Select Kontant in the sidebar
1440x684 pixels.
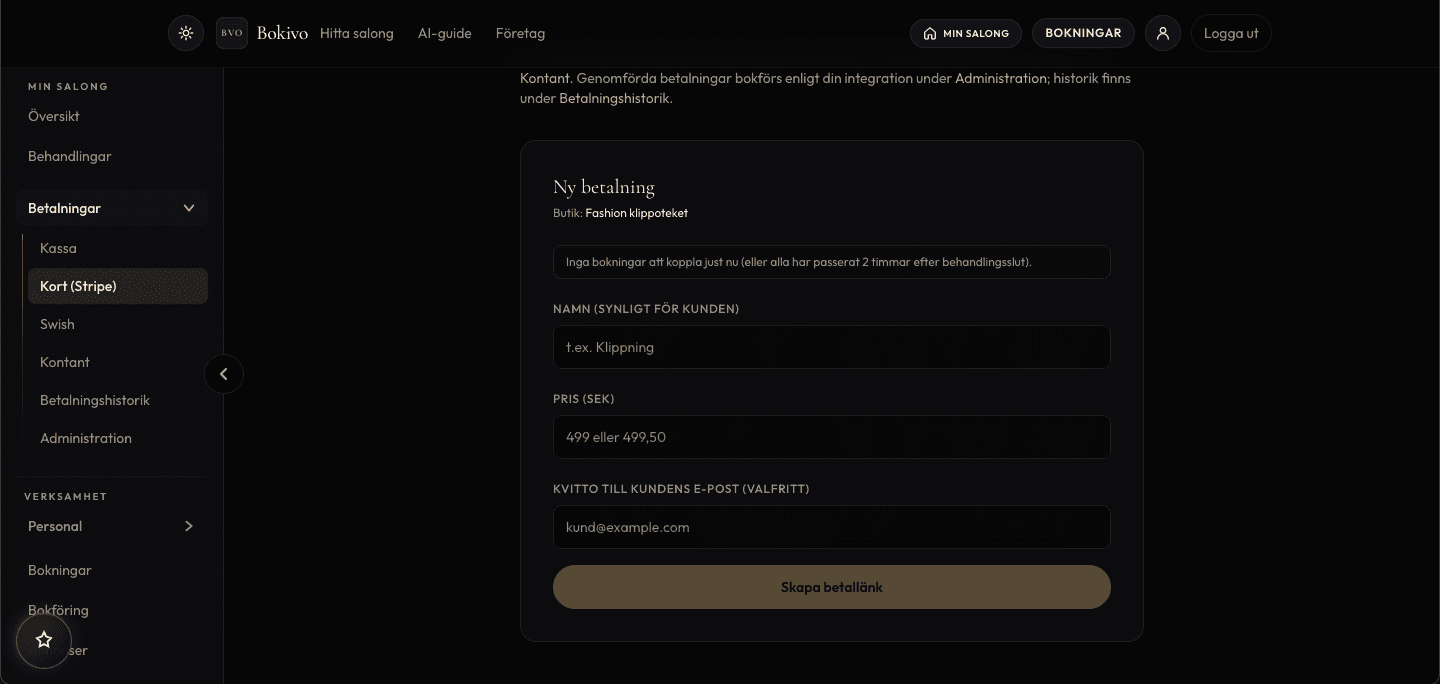pyautogui.click(x=65, y=362)
